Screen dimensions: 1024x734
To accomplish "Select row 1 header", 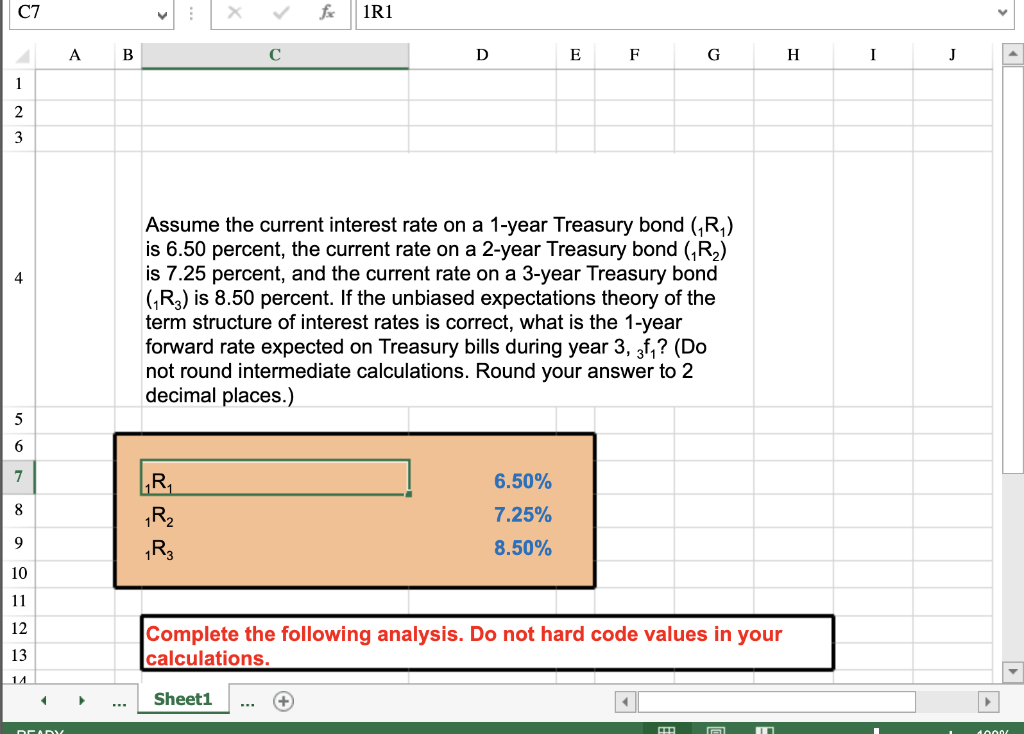I will pos(18,84).
